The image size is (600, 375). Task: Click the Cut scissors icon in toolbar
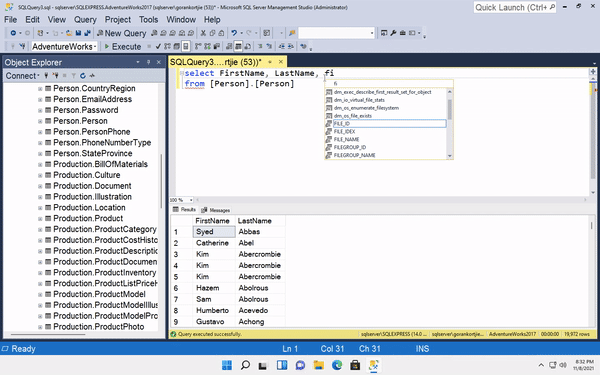point(203,33)
